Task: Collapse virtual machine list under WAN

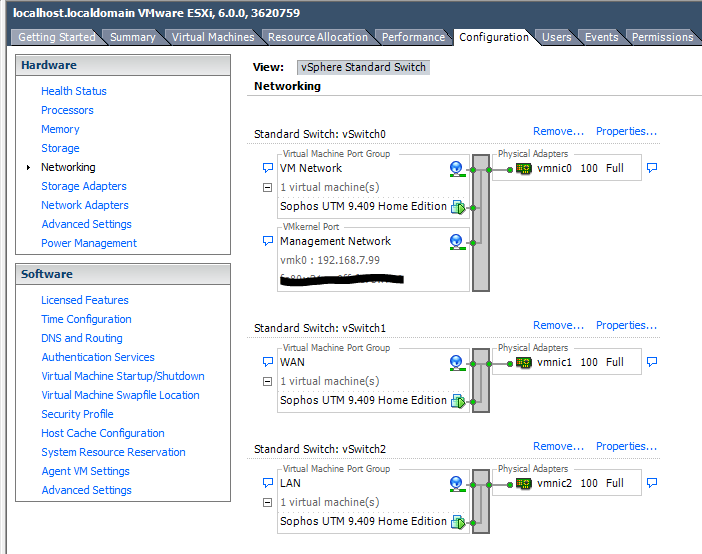Action: pos(267,381)
